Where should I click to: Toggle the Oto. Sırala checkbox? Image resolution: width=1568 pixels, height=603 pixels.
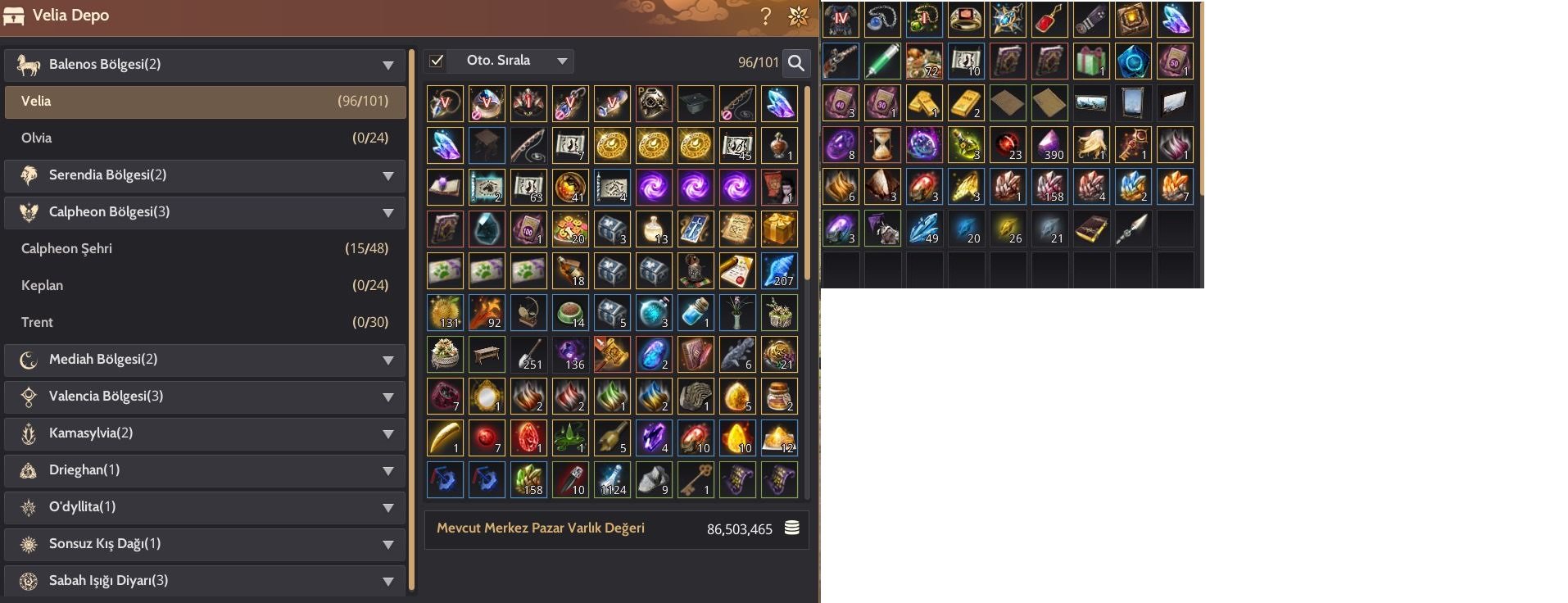[x=437, y=61]
